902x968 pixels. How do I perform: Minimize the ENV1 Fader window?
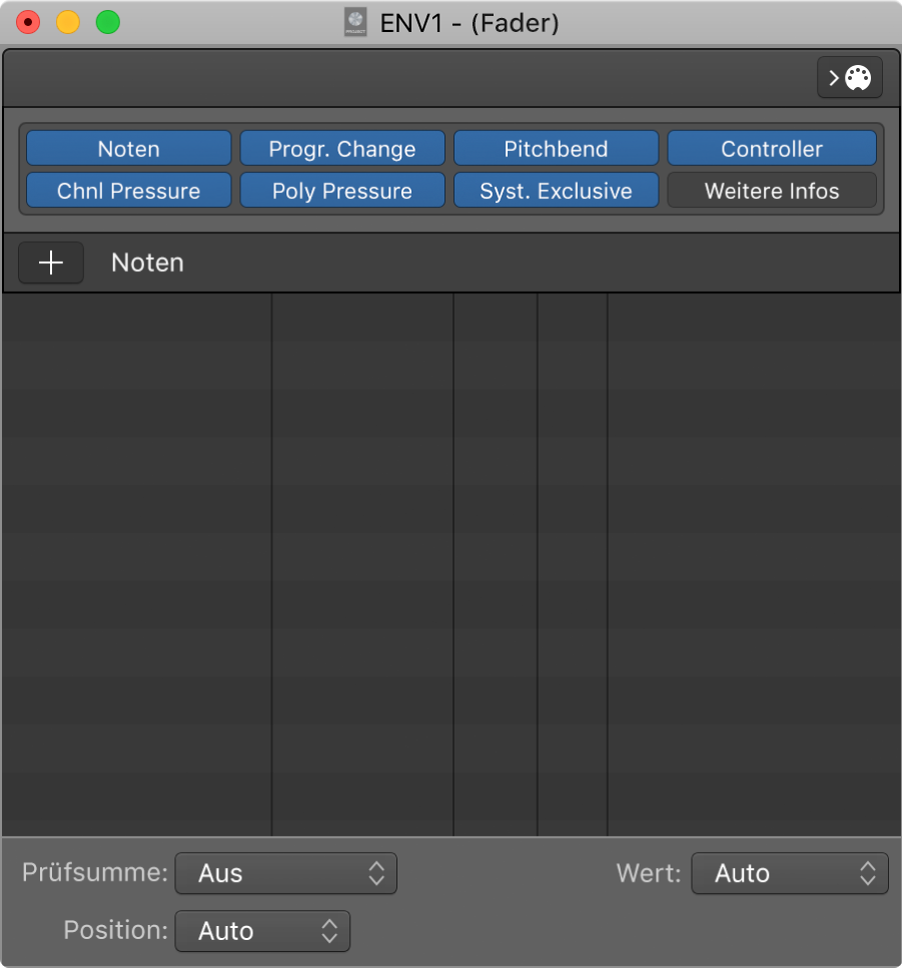click(x=68, y=22)
